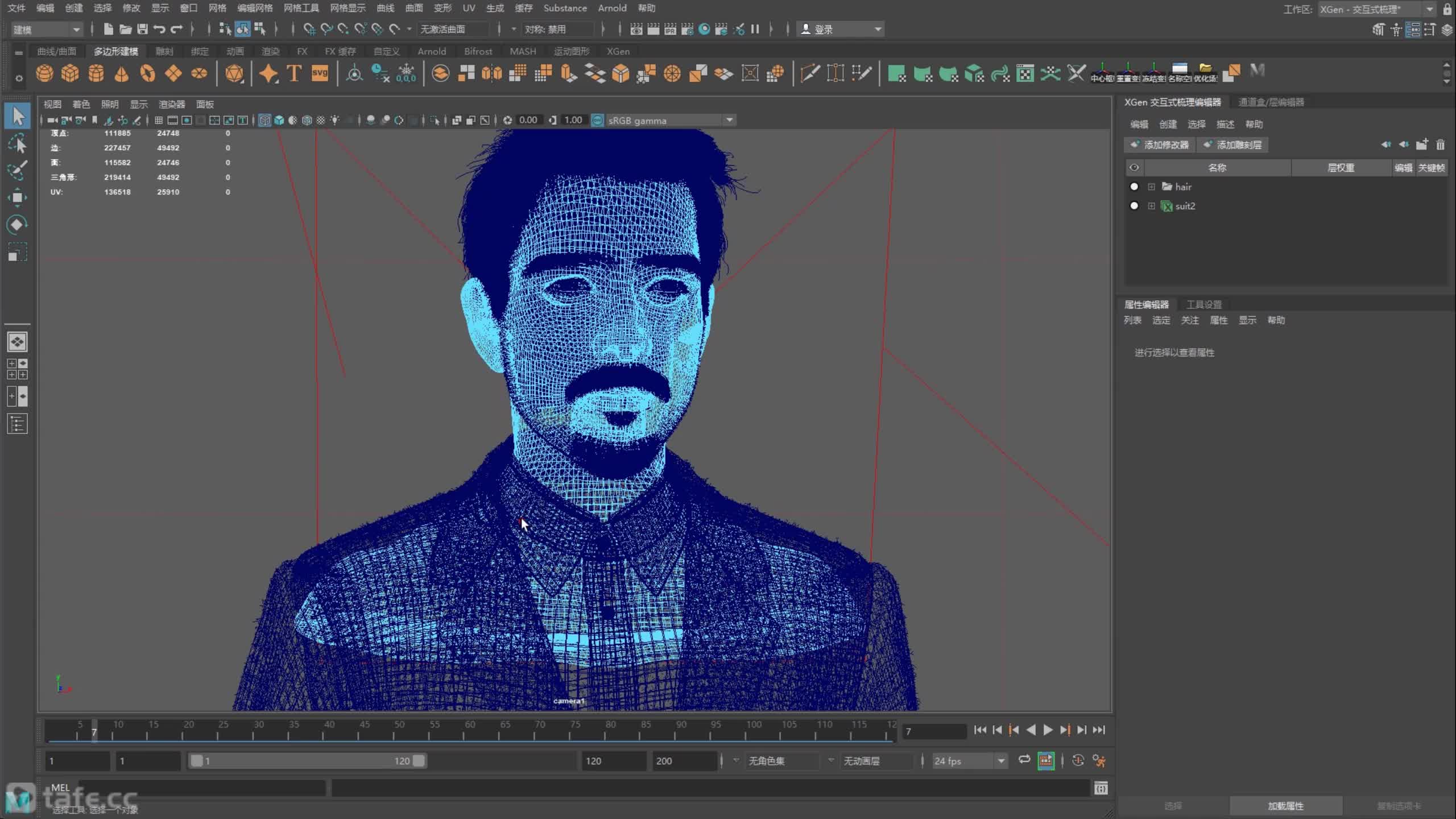Viewport: 1456px width, 819px height.
Task: Switch to 工具设置 tab
Action: coord(1203,304)
